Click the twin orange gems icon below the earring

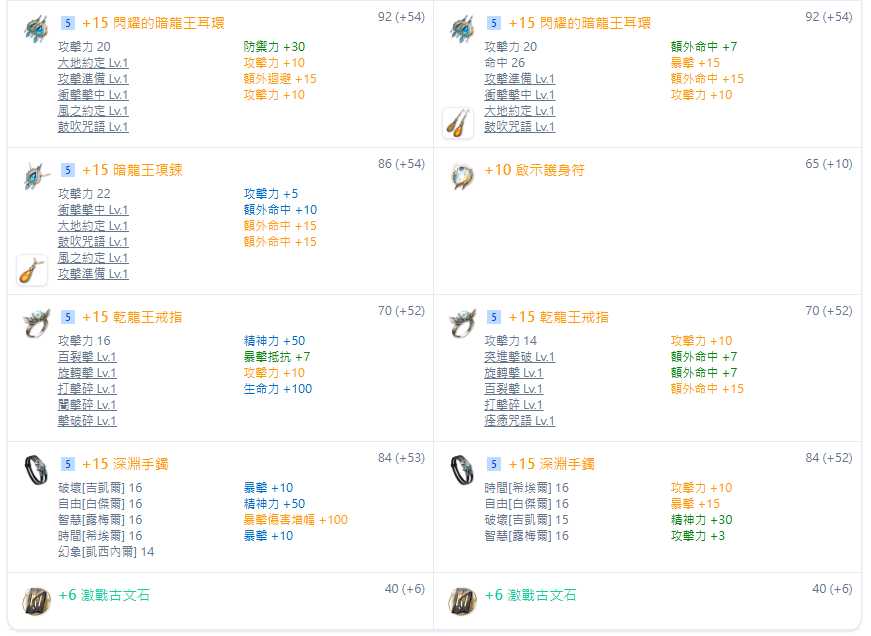click(x=458, y=123)
